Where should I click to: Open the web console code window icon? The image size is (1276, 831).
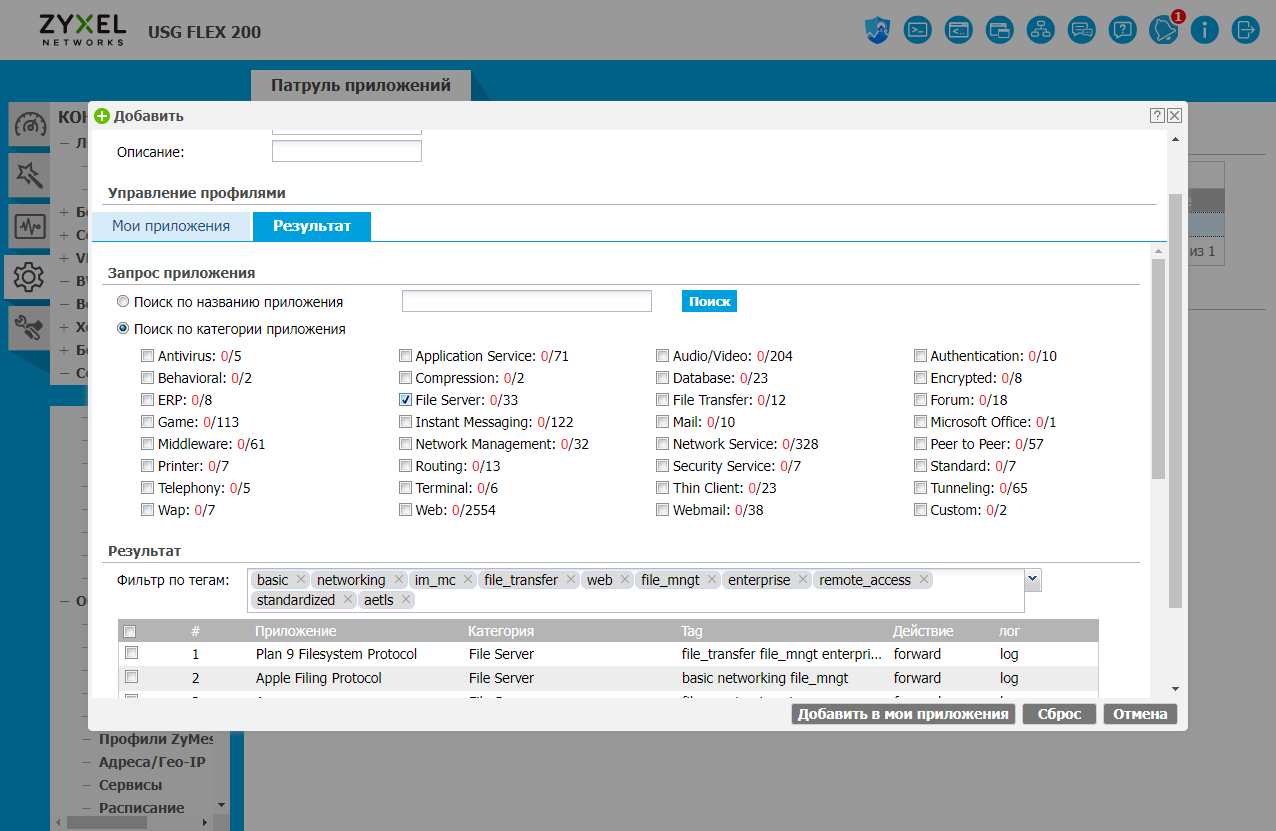click(x=959, y=30)
